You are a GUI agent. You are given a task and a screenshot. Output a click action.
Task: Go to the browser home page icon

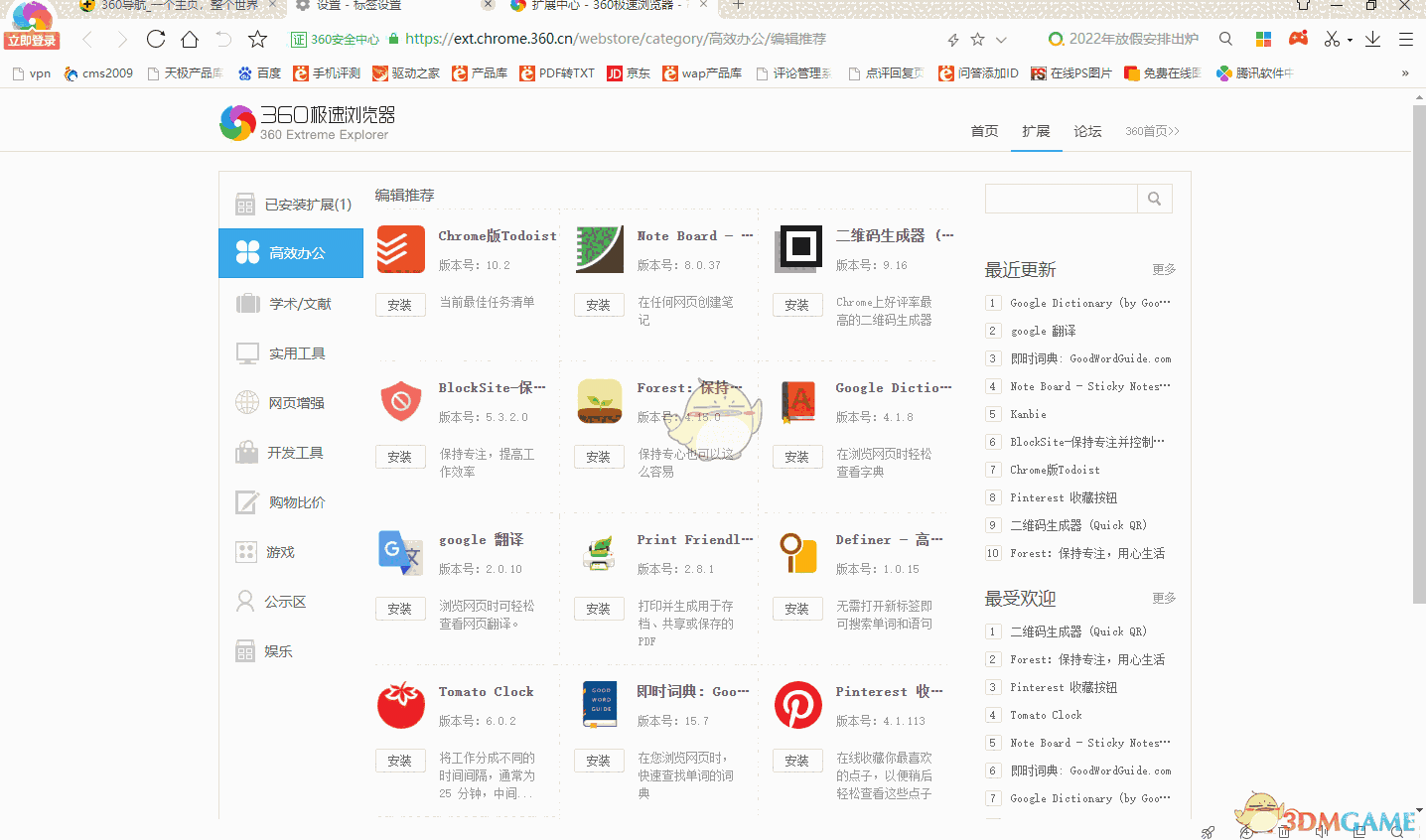[x=190, y=39]
